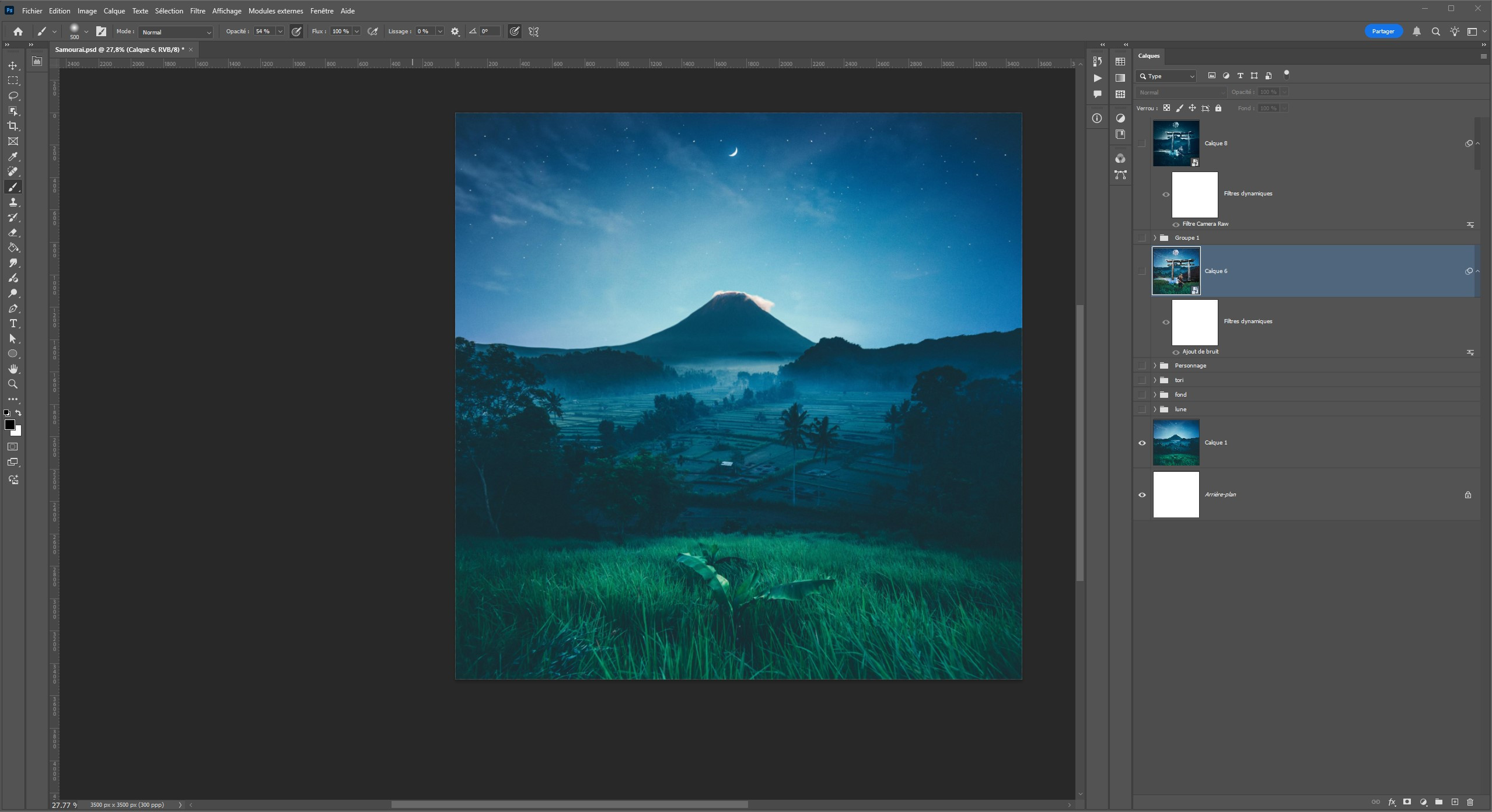Click delete layer trash icon
The width and height of the screenshot is (1492, 812).
point(1470,802)
